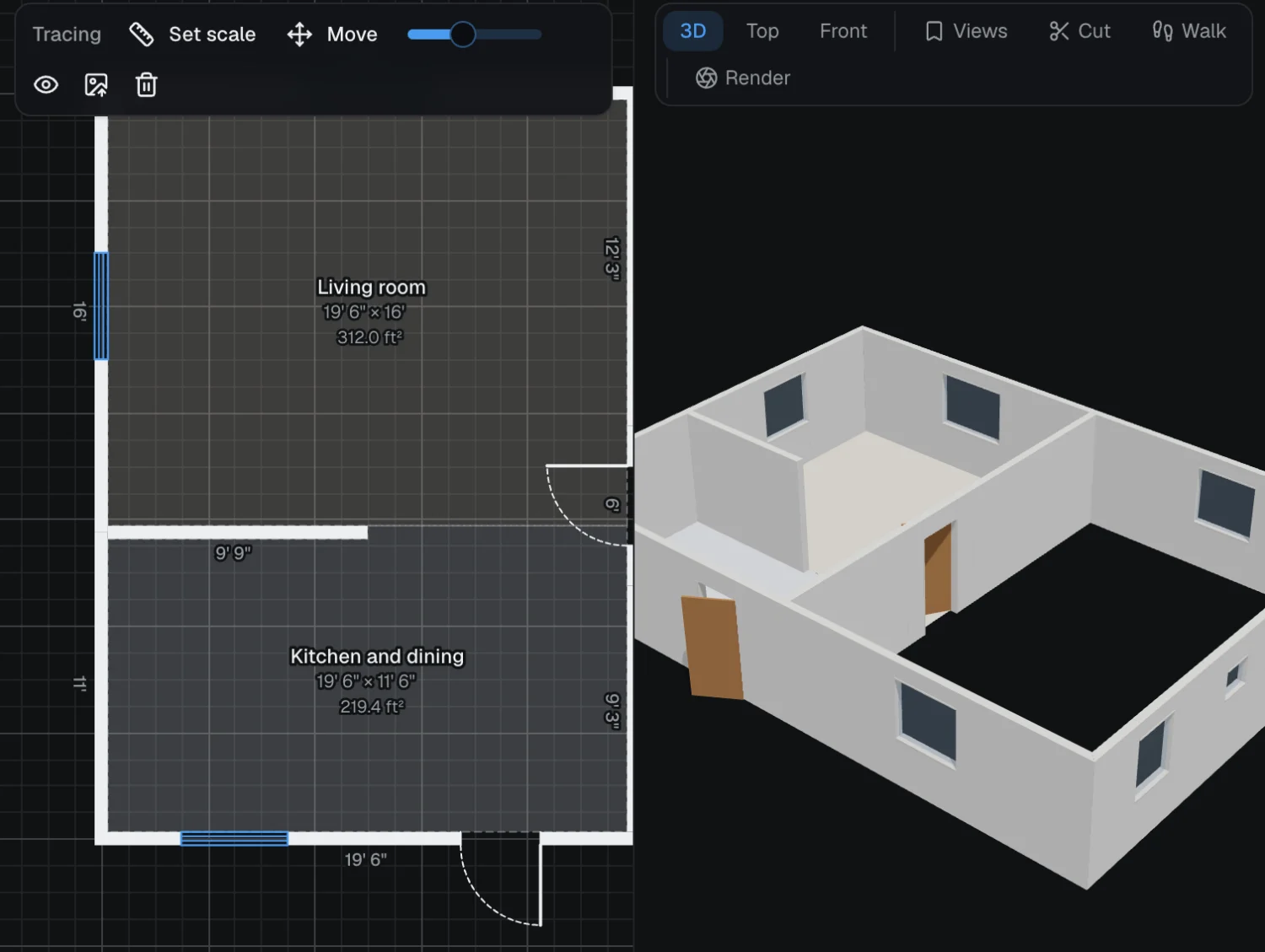Click the brown front door in 3D view
1265x952 pixels.
click(x=713, y=647)
